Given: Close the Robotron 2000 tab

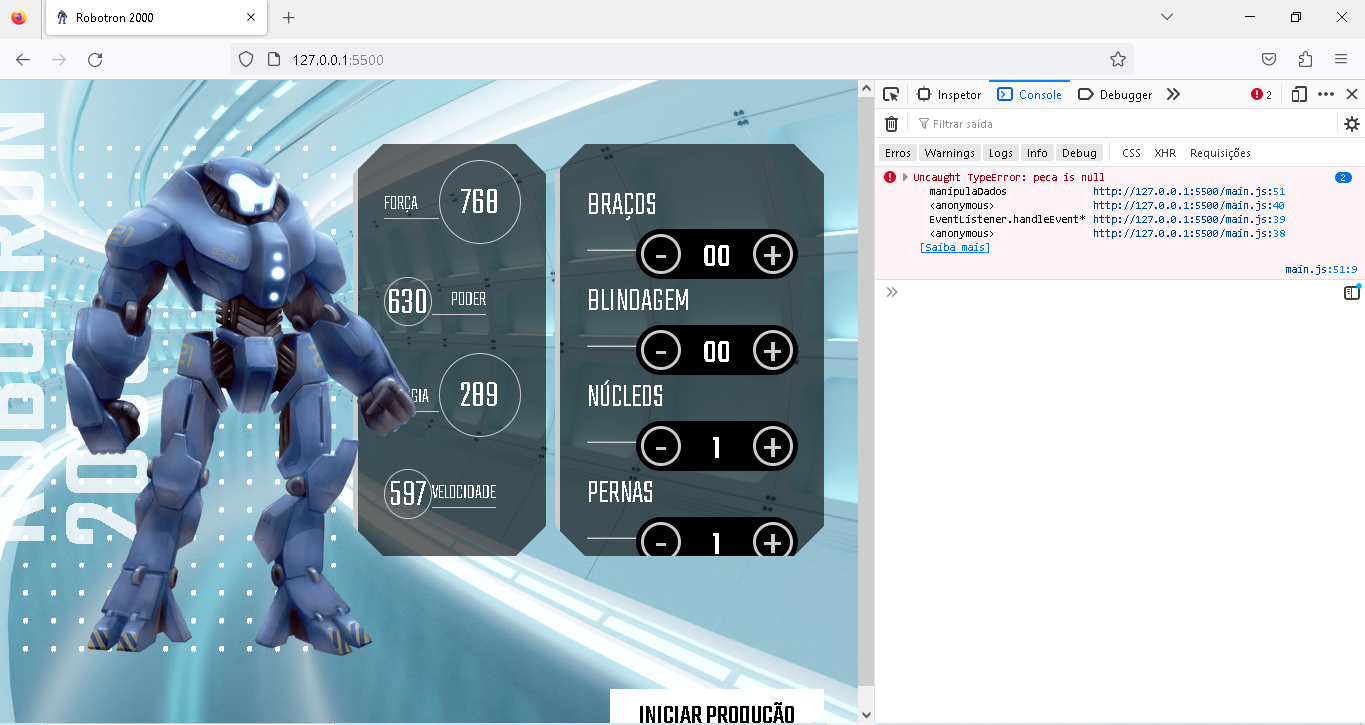Looking at the screenshot, I should coord(249,17).
